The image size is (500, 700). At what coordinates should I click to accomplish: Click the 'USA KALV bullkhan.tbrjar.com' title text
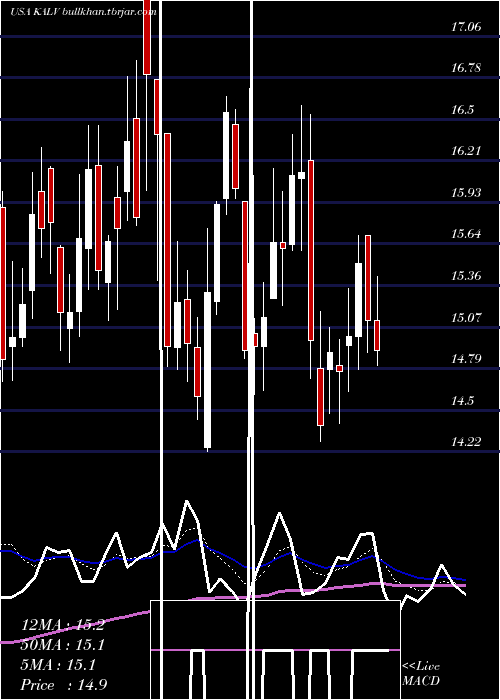[83, 12]
